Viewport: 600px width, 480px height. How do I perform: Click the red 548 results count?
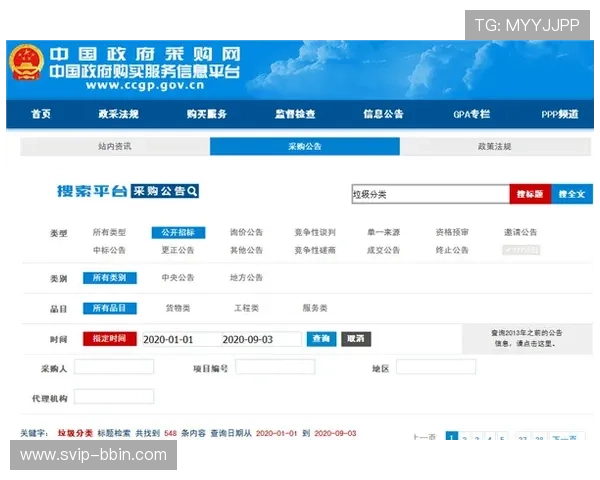tap(170, 433)
